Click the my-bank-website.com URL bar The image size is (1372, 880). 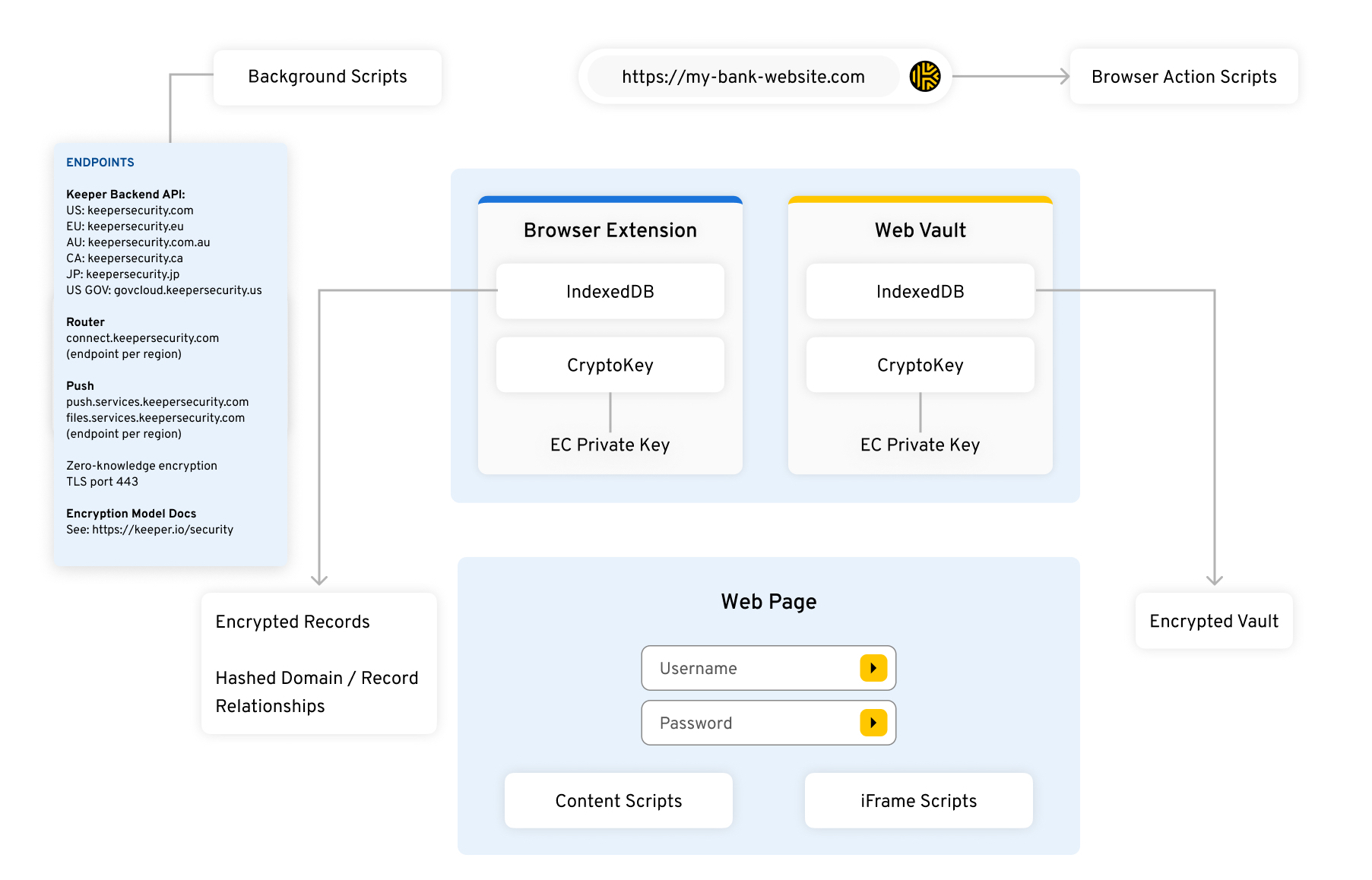point(743,77)
